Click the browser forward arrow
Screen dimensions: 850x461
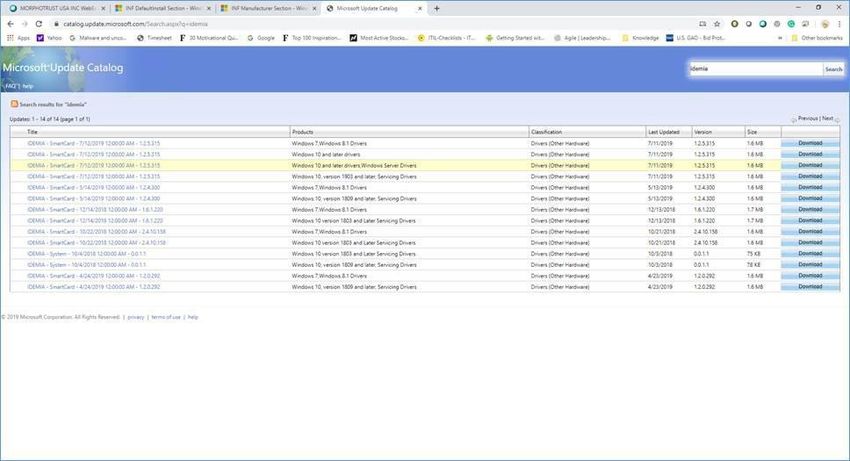click(x=24, y=24)
